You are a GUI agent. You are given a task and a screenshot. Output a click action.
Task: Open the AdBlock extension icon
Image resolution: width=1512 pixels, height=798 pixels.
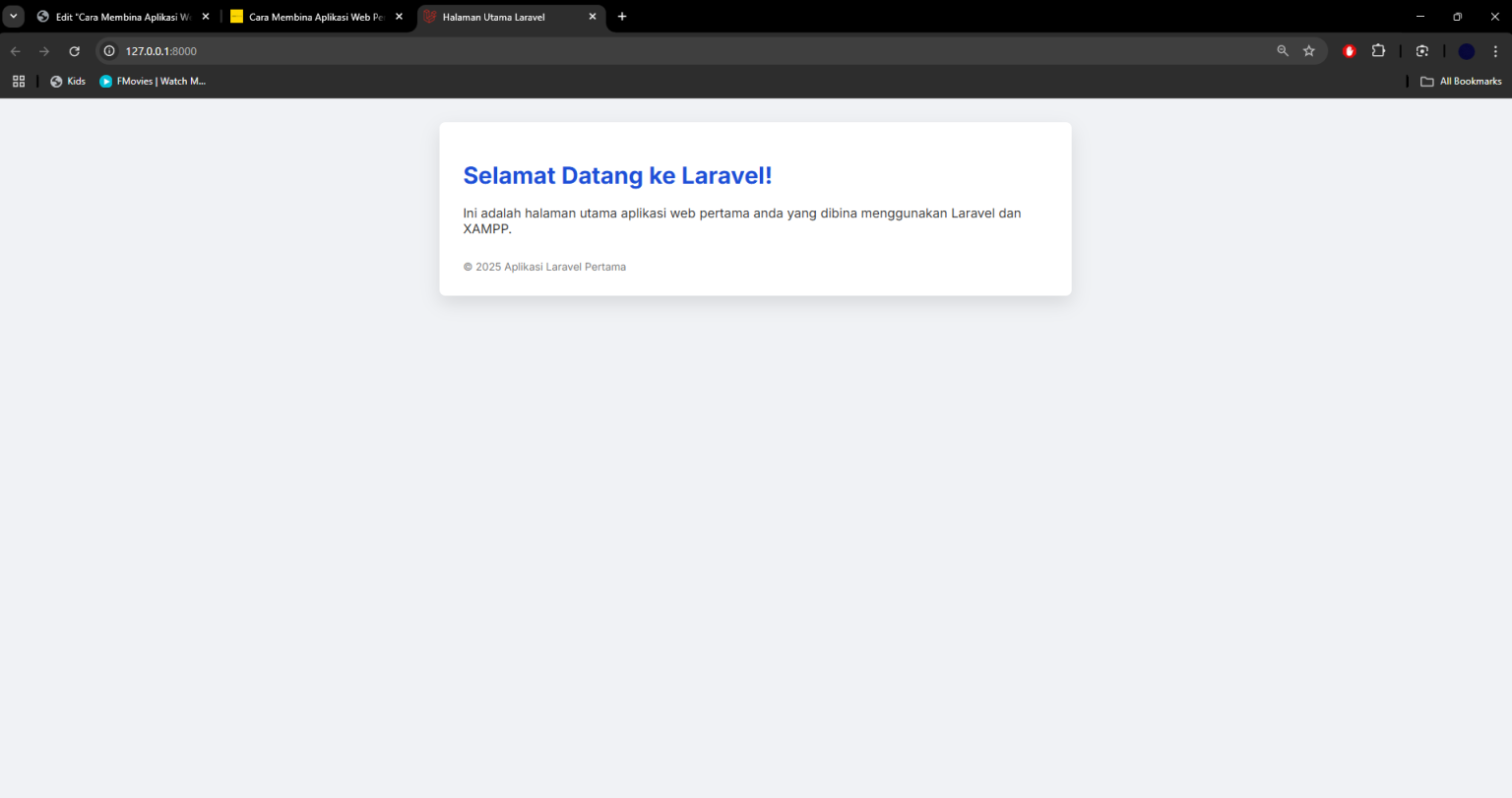pyautogui.click(x=1350, y=51)
